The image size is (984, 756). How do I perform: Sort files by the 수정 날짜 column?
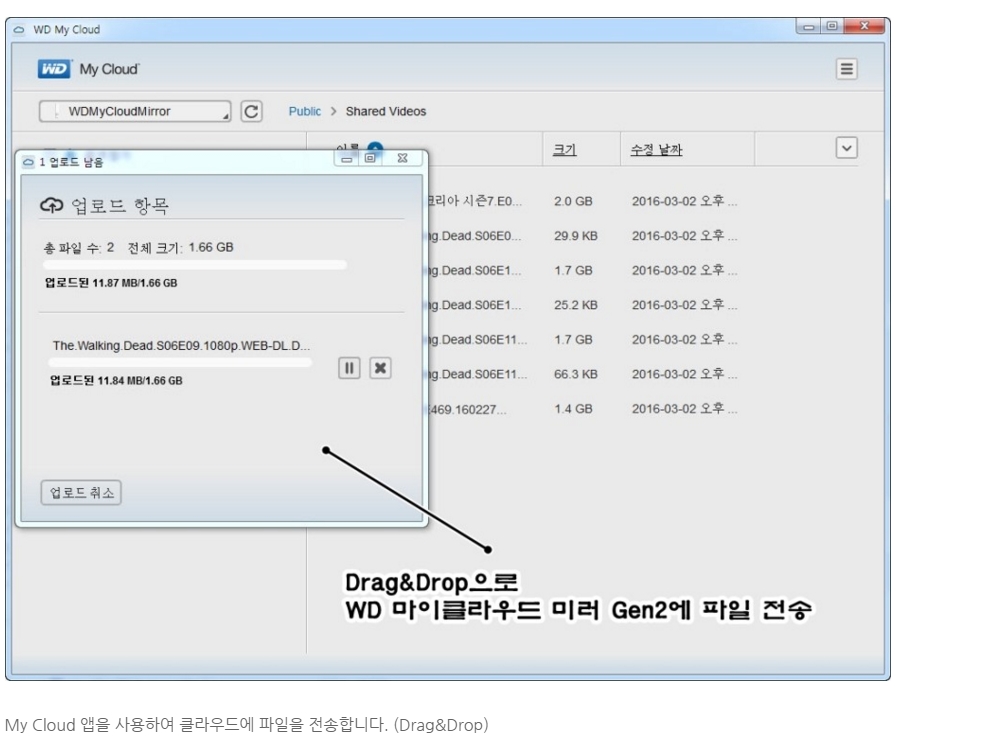coord(656,149)
